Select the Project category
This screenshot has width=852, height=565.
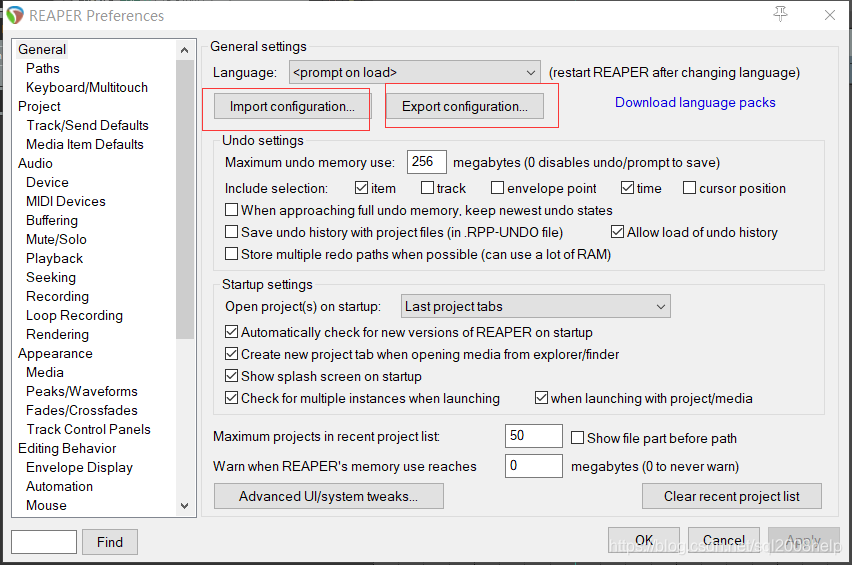(39, 106)
